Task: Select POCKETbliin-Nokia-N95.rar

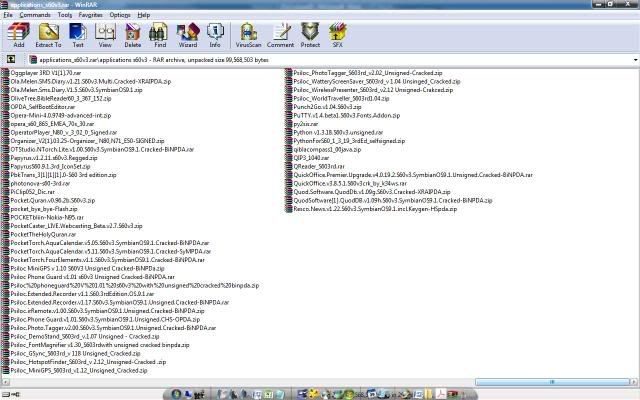Action: coord(43,218)
